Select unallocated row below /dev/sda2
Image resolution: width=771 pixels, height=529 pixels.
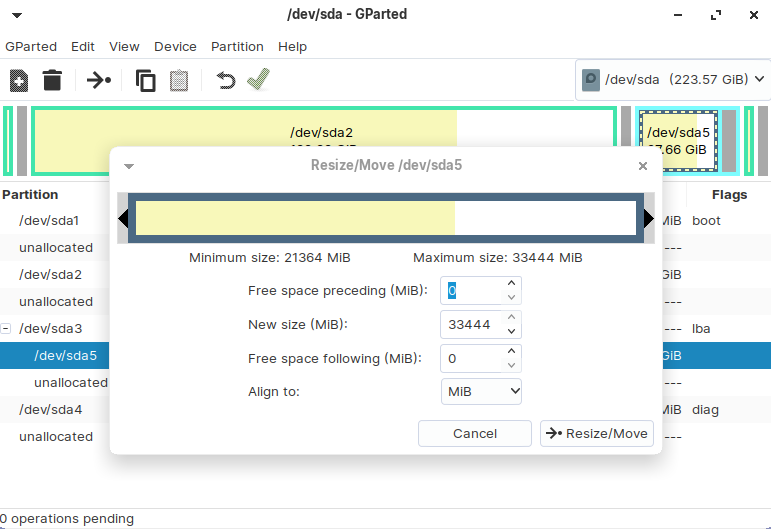(x=54, y=301)
